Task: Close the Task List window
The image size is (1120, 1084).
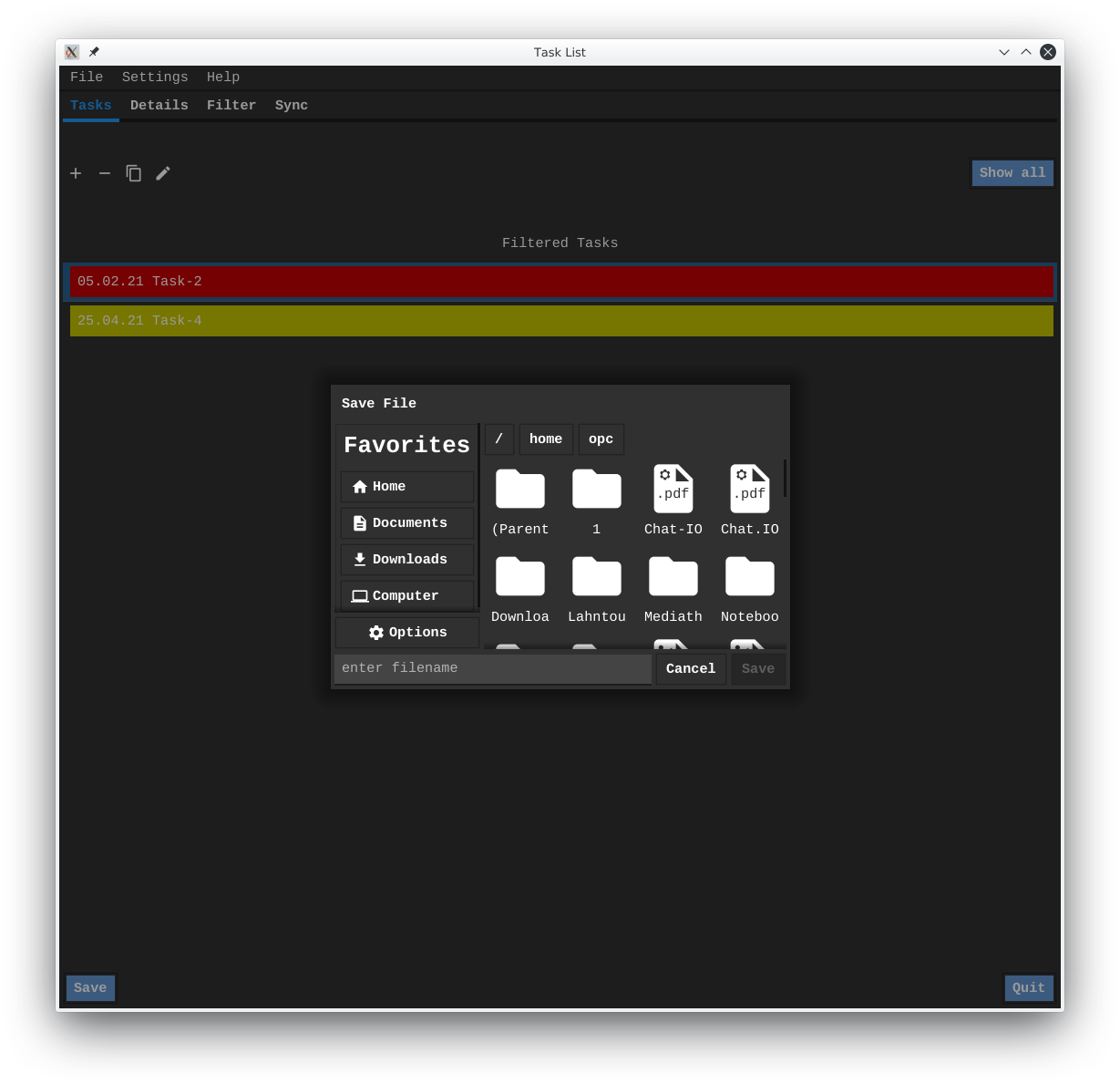Action: 1048,52
